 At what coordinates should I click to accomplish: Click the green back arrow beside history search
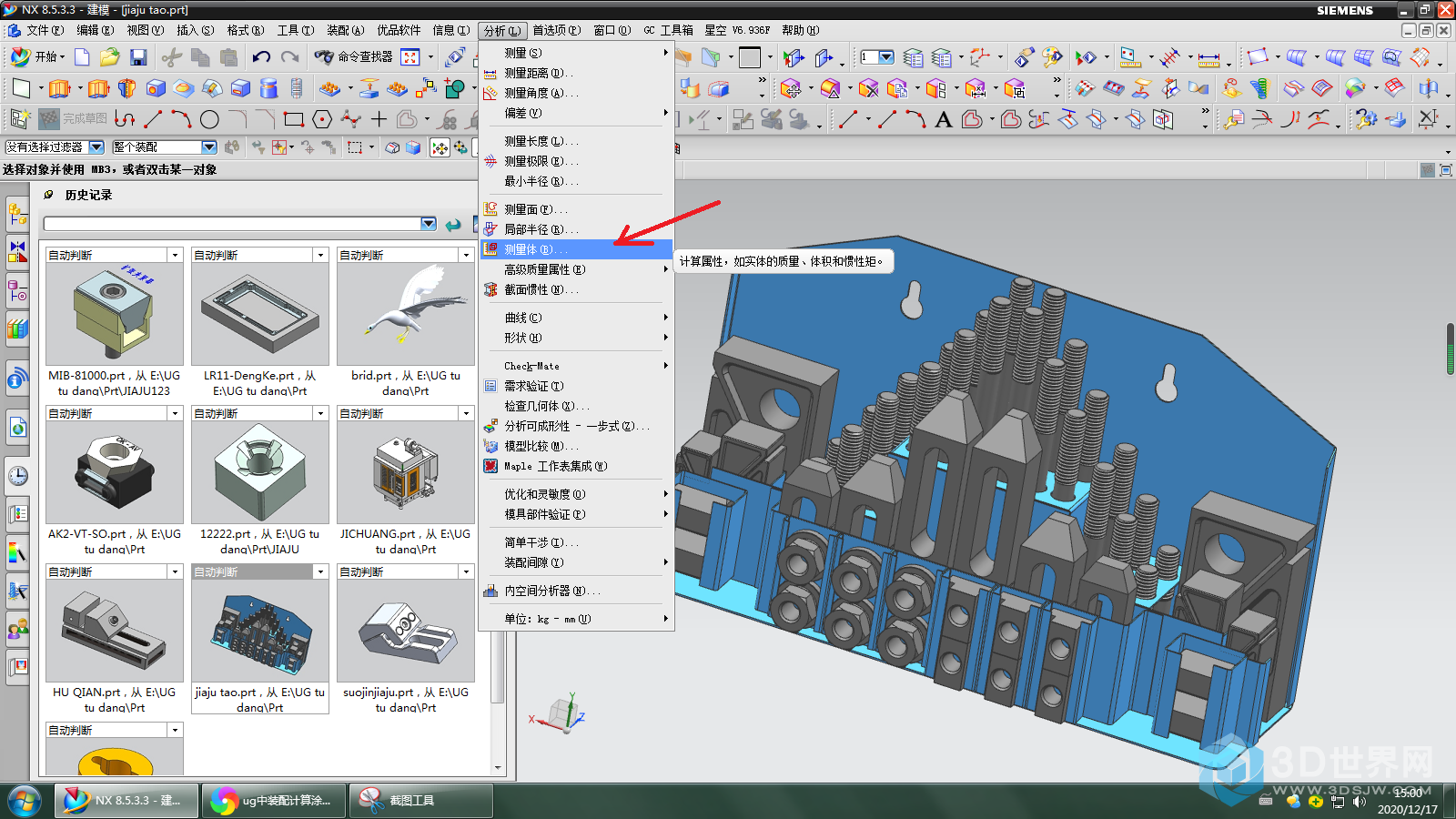click(453, 224)
